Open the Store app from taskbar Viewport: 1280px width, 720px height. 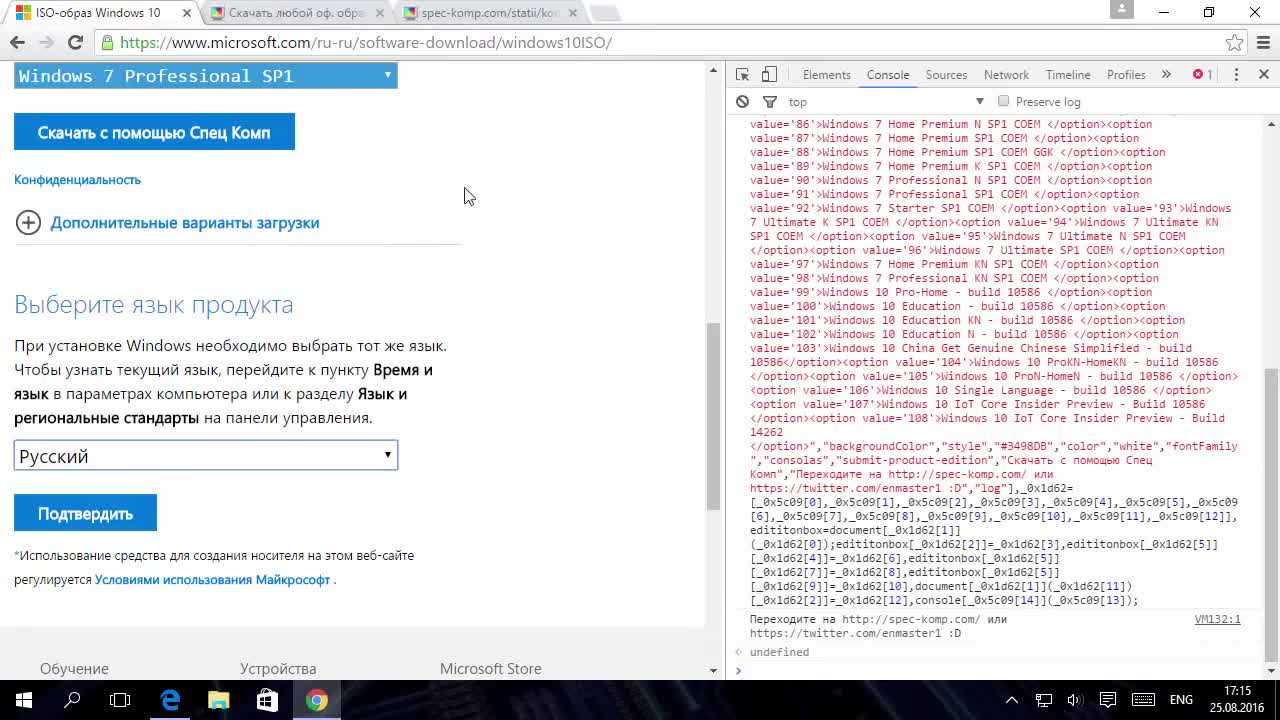click(267, 700)
